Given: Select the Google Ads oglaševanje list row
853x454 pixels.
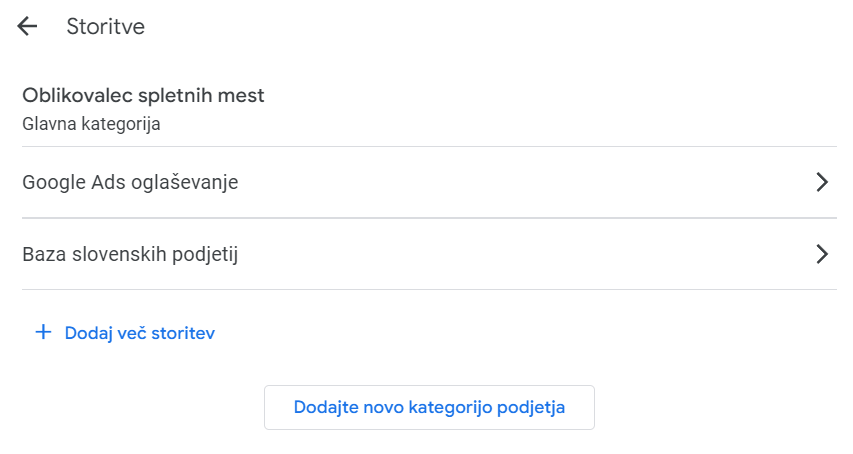Looking at the screenshot, I should pos(428,182).
